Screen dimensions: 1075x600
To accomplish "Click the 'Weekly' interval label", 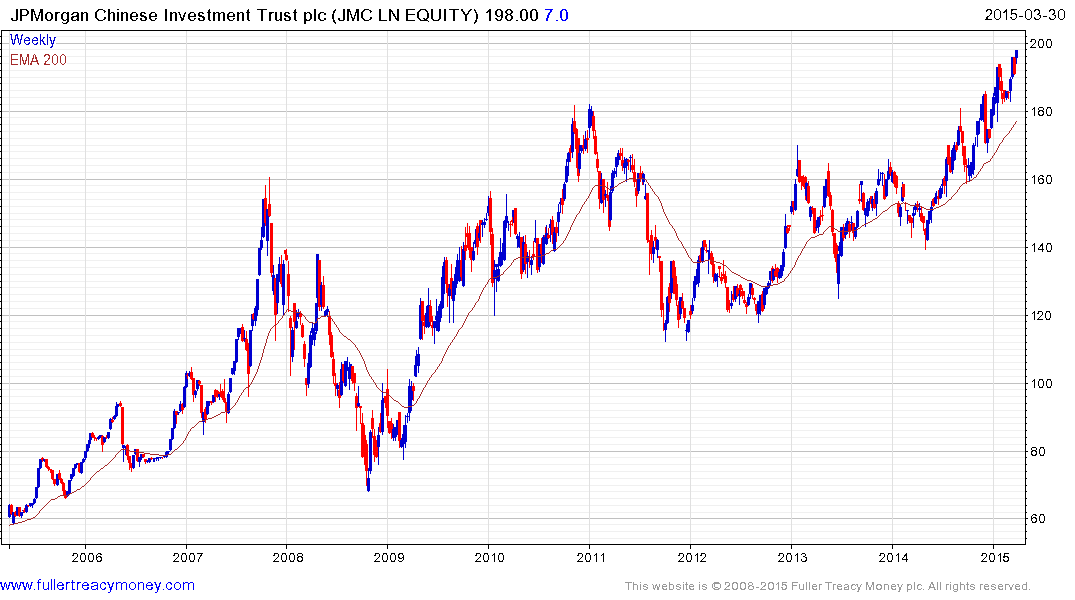I will tap(32, 40).
